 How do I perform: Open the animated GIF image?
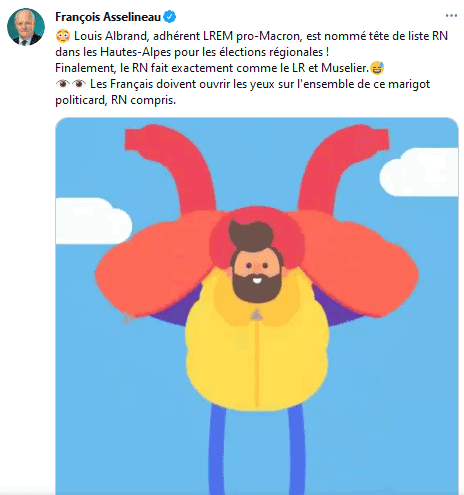(257, 306)
